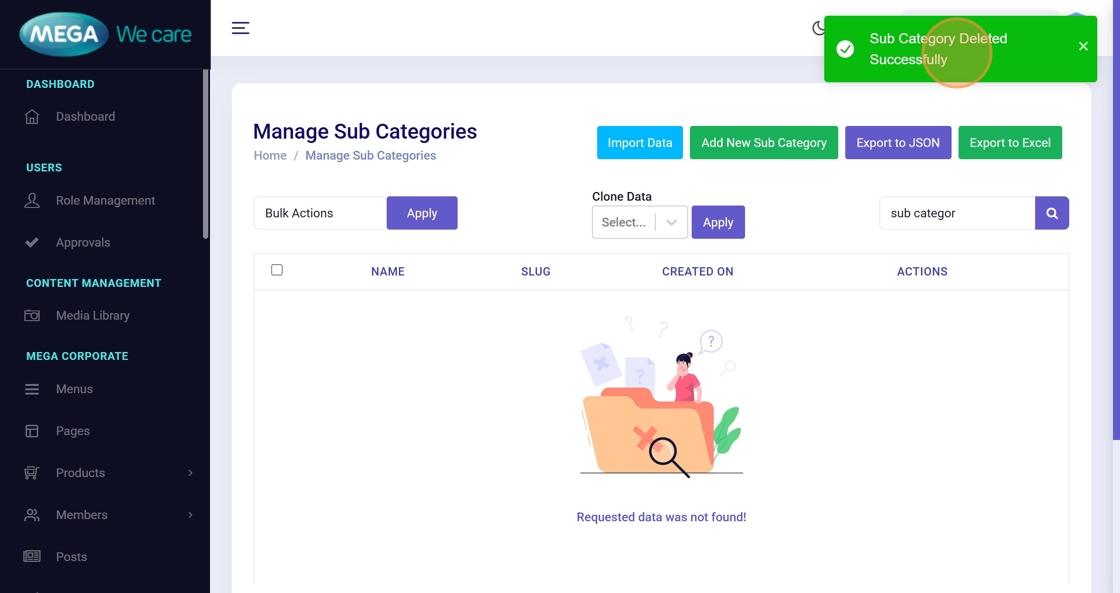Image resolution: width=1120 pixels, height=593 pixels.
Task: Click the Add New Sub Category button
Action: point(763,143)
